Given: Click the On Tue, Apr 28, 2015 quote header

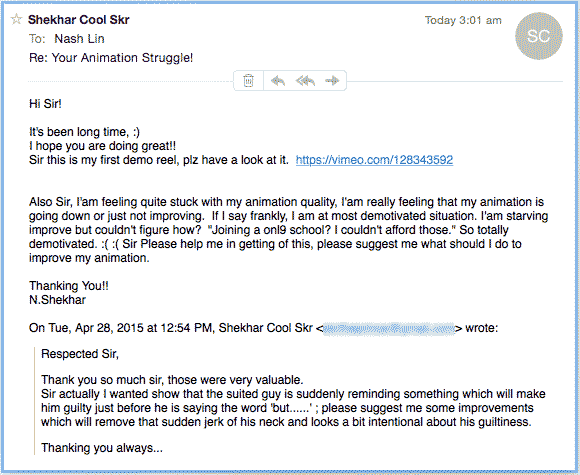Looking at the screenshot, I should [x=263, y=328].
